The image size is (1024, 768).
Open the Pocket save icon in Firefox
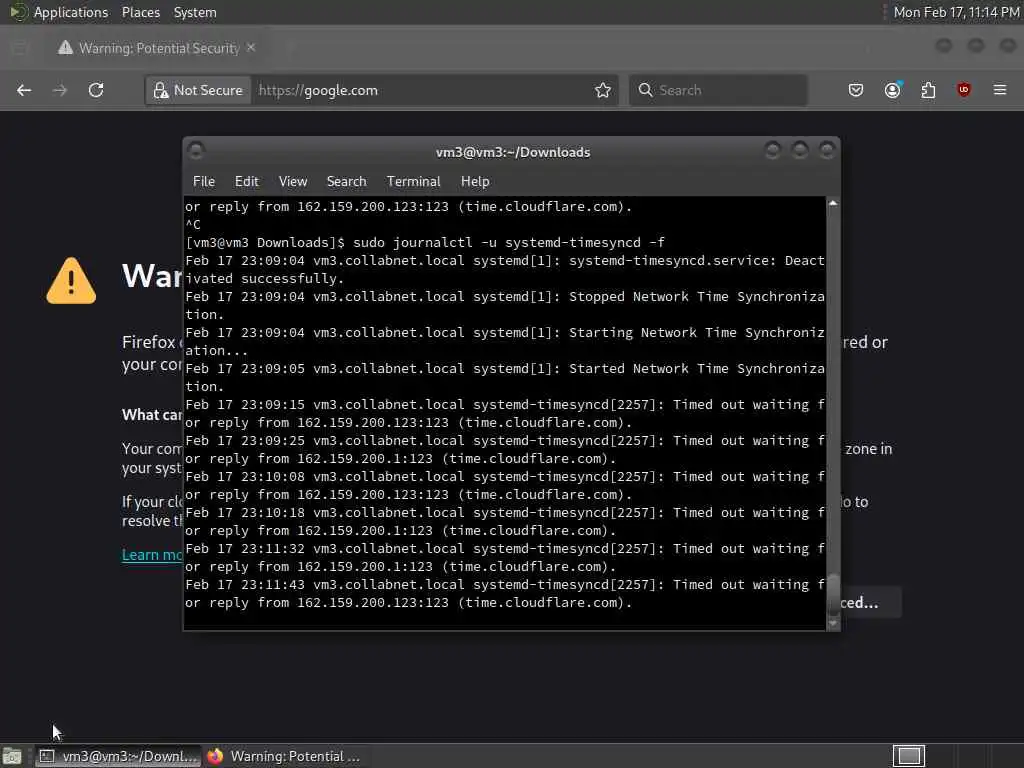tap(856, 90)
